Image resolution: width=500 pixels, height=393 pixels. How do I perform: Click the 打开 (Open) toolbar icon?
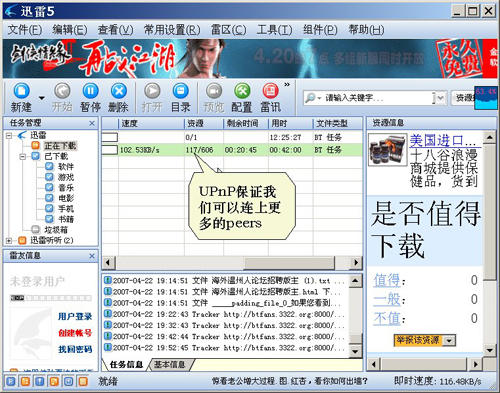[x=152, y=91]
